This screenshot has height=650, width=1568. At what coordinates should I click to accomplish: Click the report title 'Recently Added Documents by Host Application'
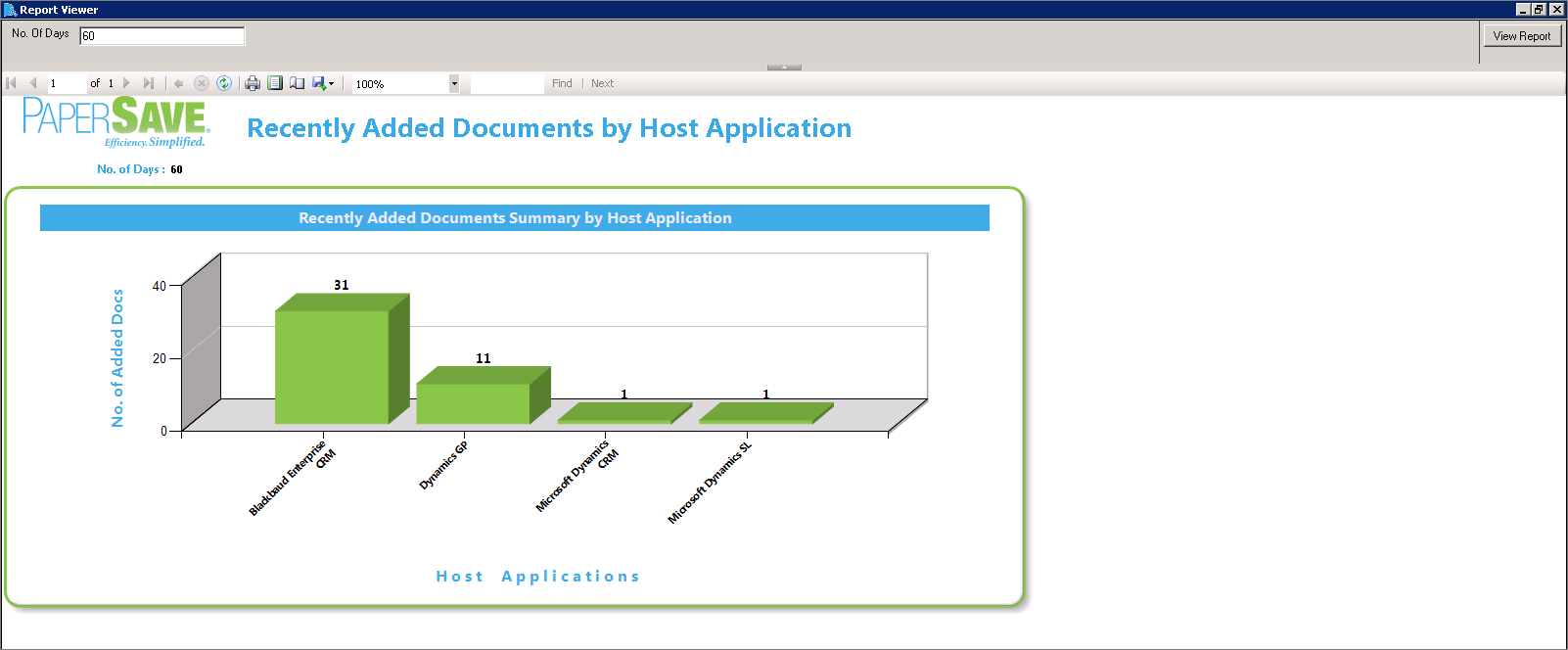[549, 128]
